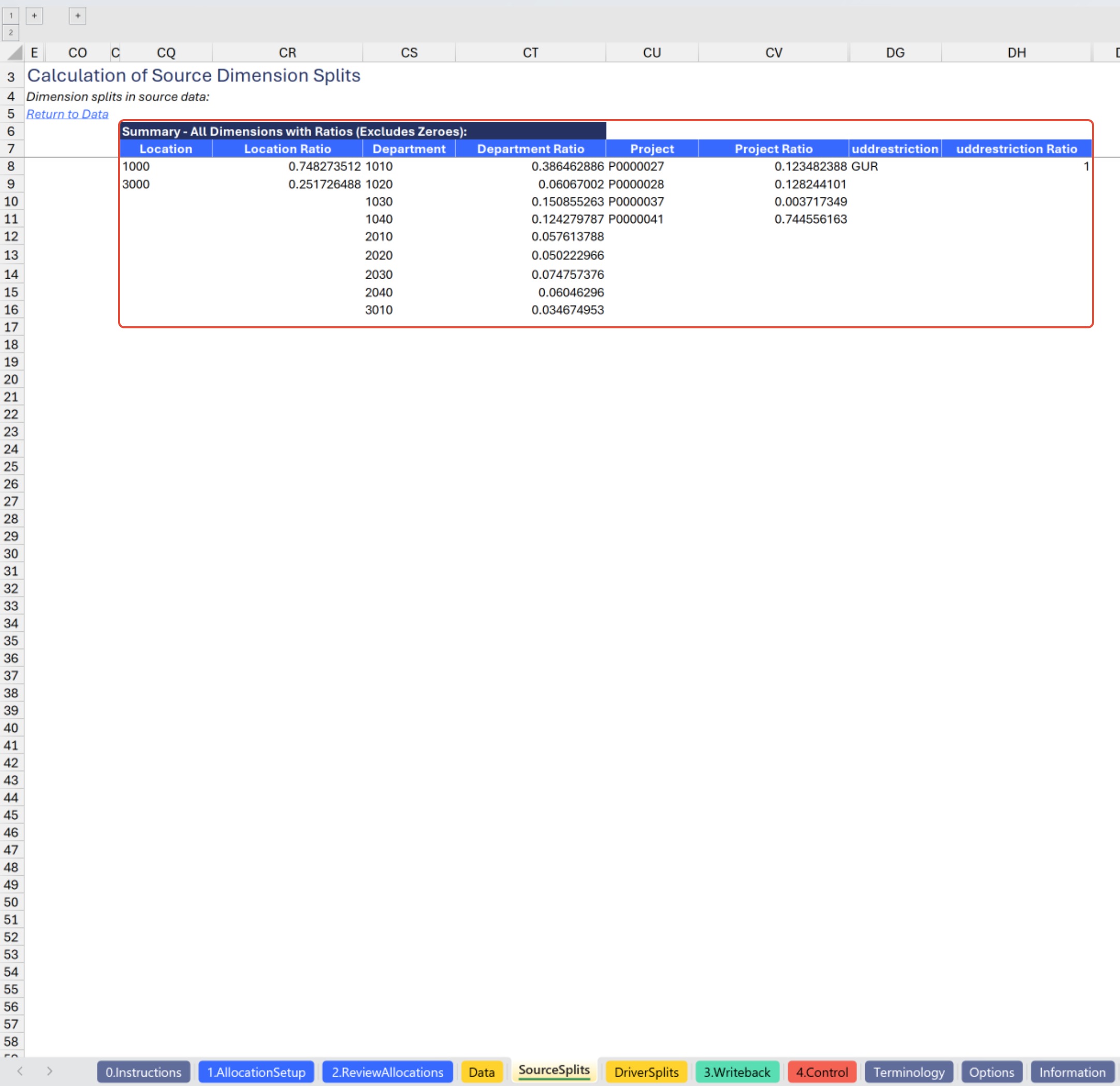Open the Terminology sheet tab

click(x=908, y=1071)
